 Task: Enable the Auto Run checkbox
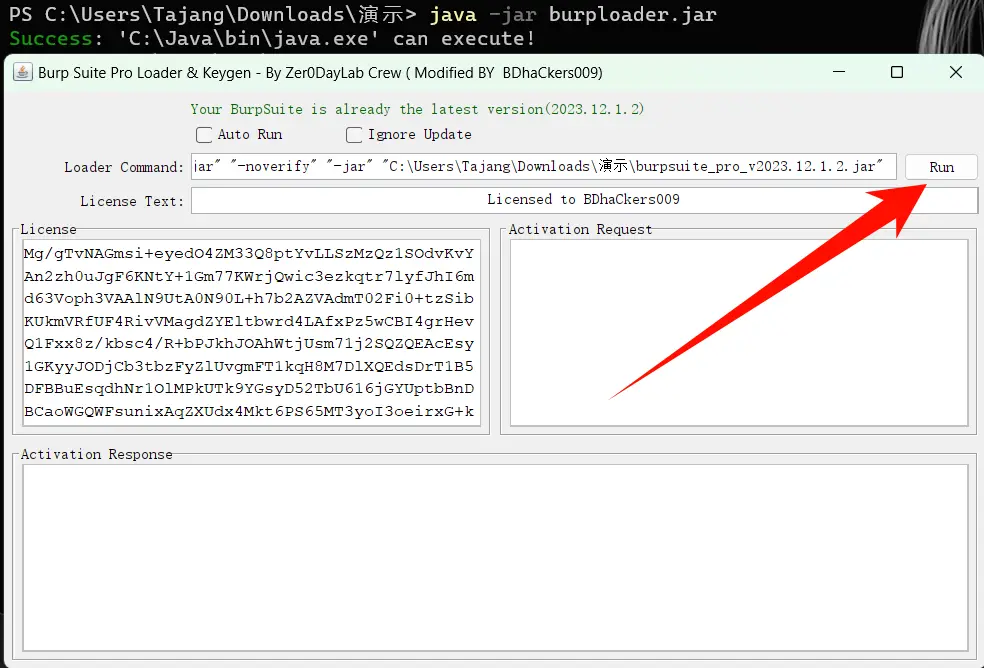[x=204, y=135]
